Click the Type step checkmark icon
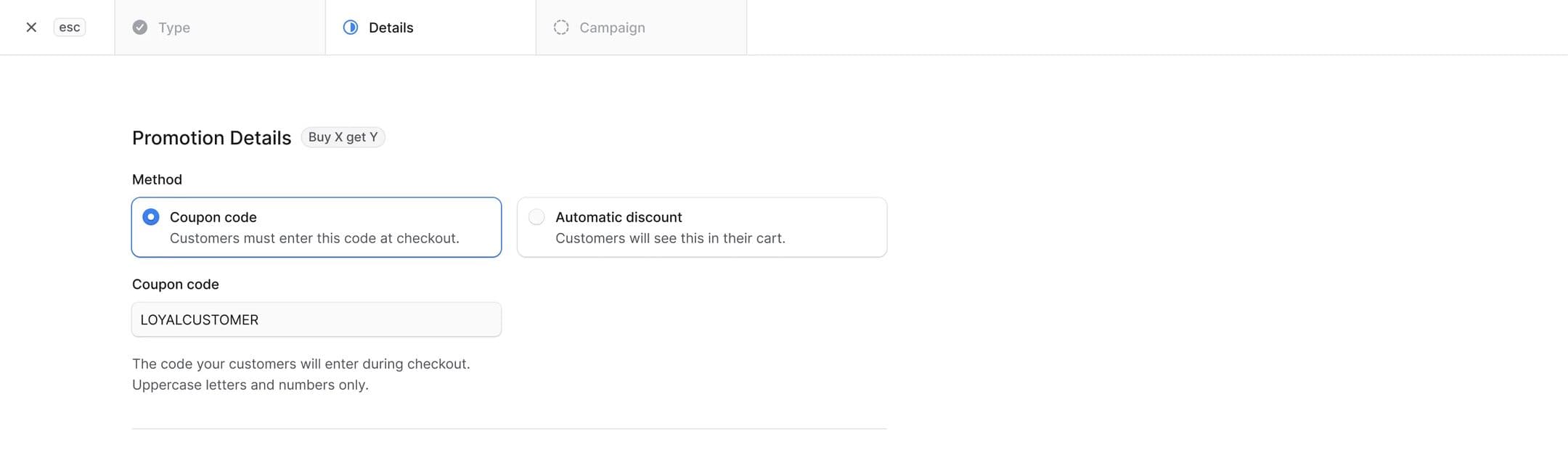The height and width of the screenshot is (466, 1568). point(140,28)
